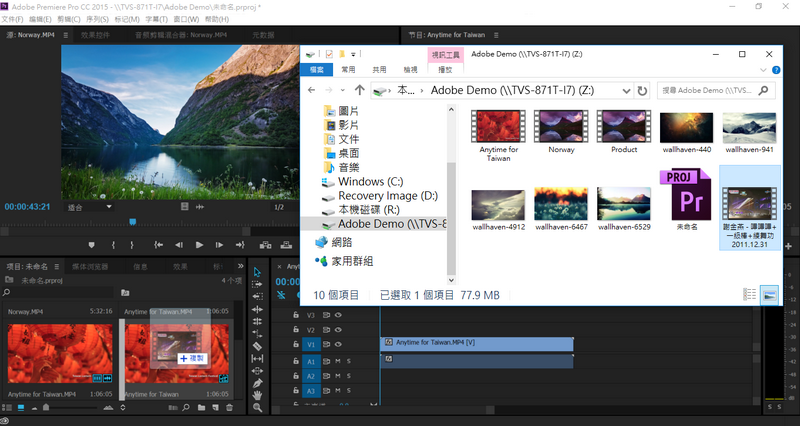Open the 文件(F) menu
Viewport: 800px width, 426px height.
(12, 19)
